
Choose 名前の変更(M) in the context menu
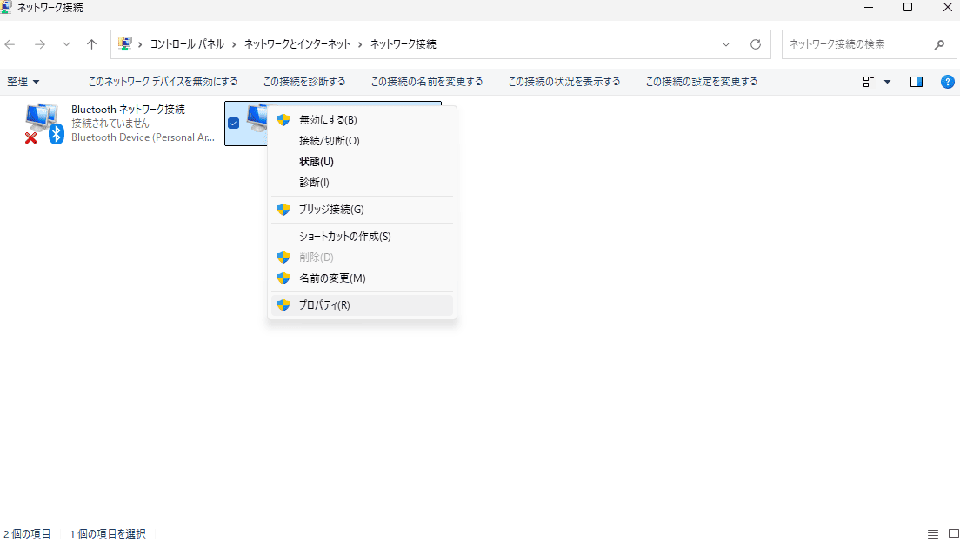click(362, 278)
